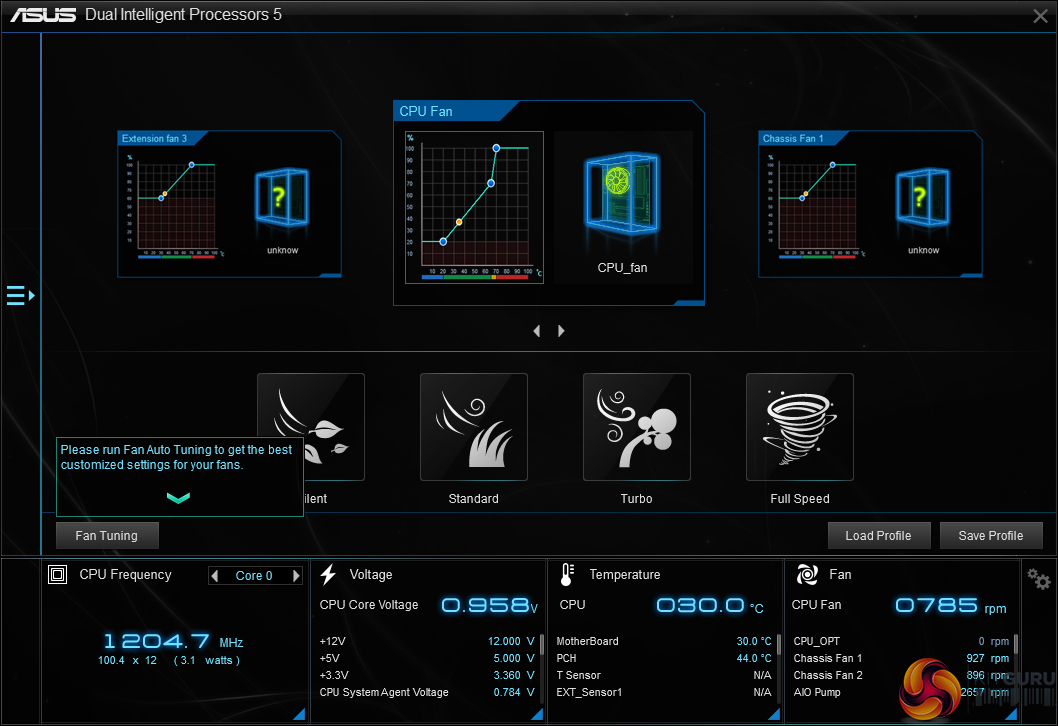The height and width of the screenshot is (726, 1058).
Task: Expand the Voltage panel corner triangle
Action: click(537, 714)
